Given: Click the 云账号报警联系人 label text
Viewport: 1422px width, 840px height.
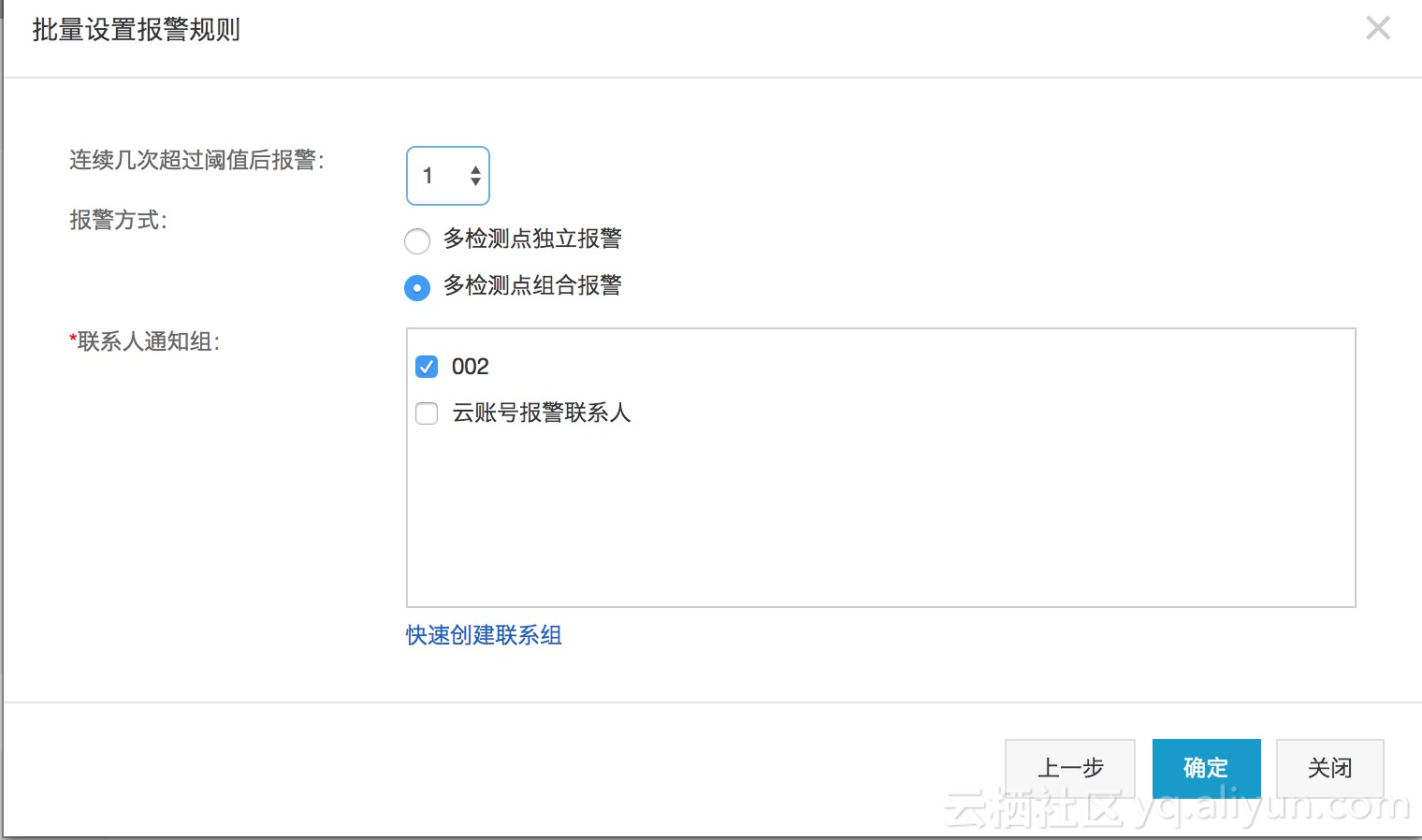Looking at the screenshot, I should [541, 413].
